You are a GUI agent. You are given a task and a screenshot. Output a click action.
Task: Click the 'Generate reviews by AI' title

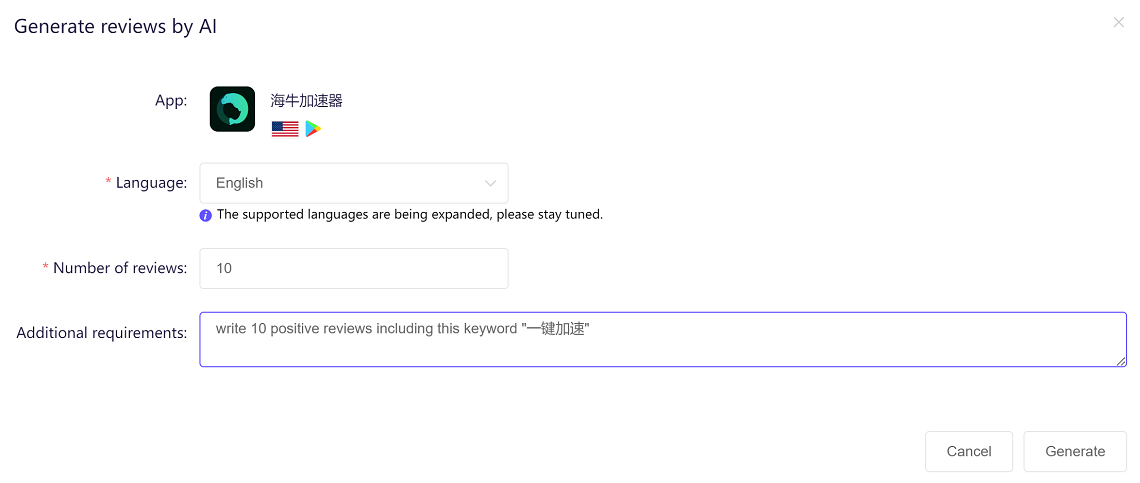(x=116, y=26)
